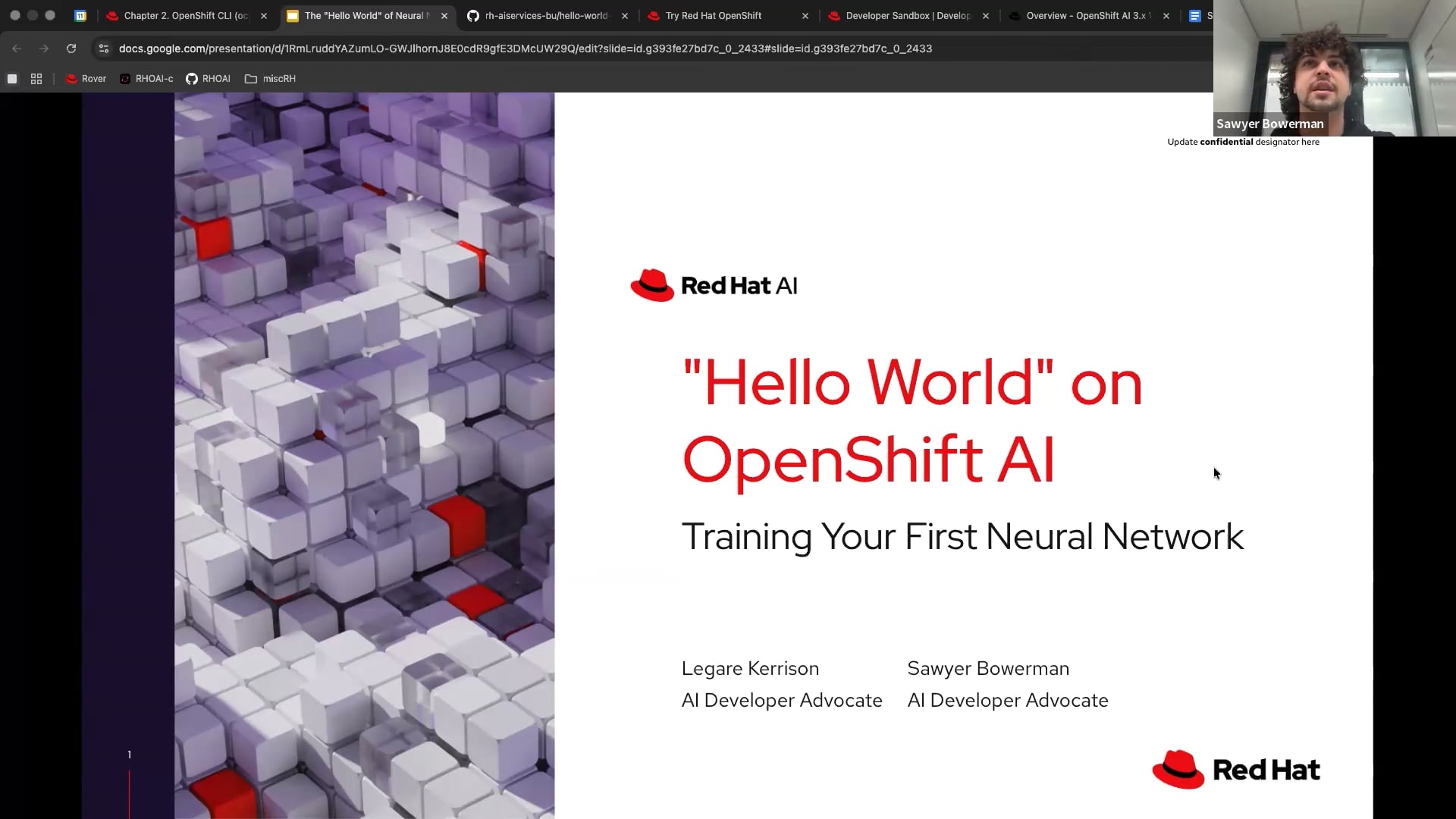This screenshot has height=819, width=1456.
Task: Click the forward navigation arrow
Action: 44,49
